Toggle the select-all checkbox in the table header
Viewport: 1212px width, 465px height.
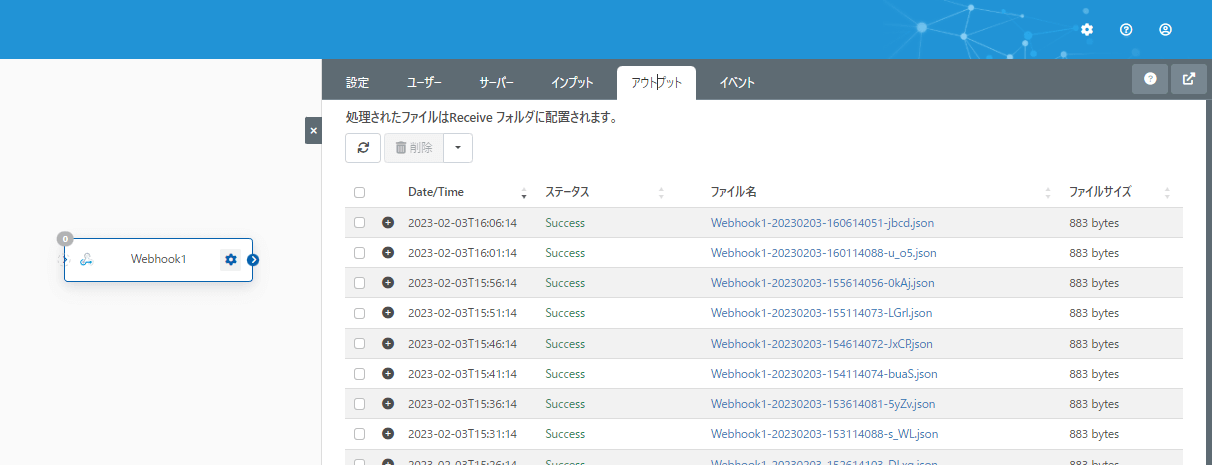pos(360,193)
